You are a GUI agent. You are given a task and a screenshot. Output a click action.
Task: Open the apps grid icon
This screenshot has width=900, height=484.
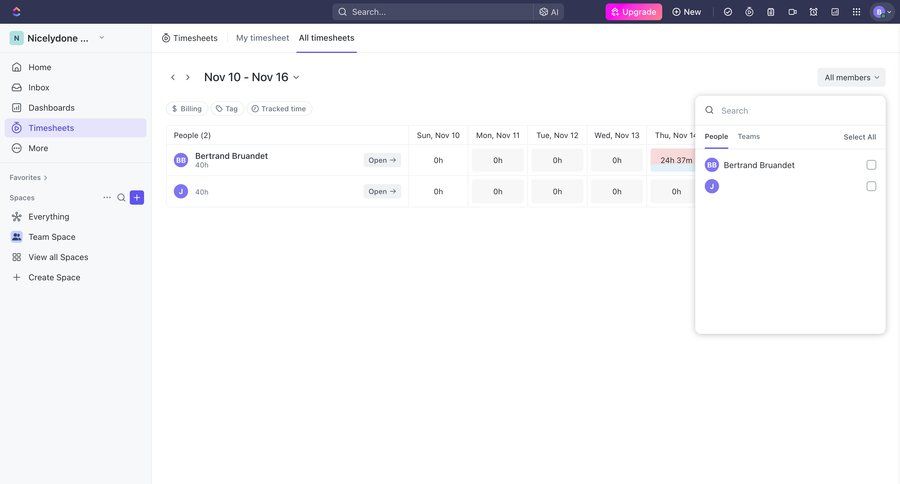856,12
